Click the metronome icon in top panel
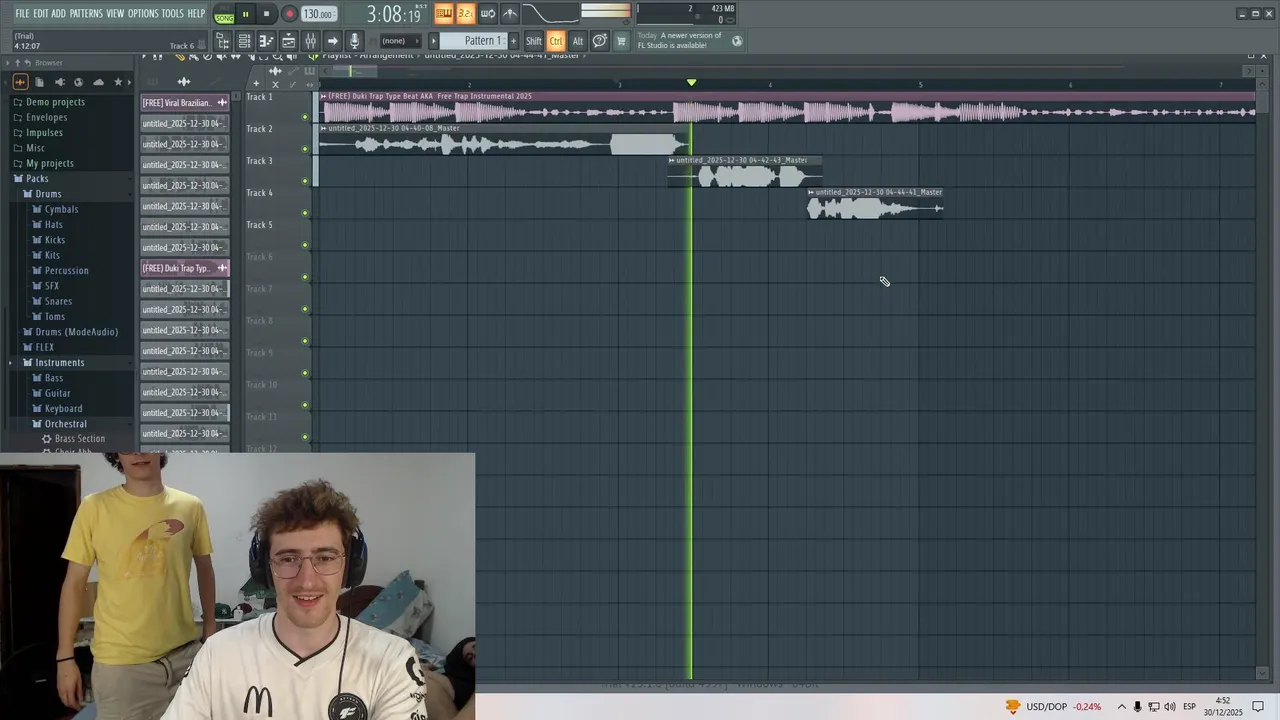 tap(510, 13)
